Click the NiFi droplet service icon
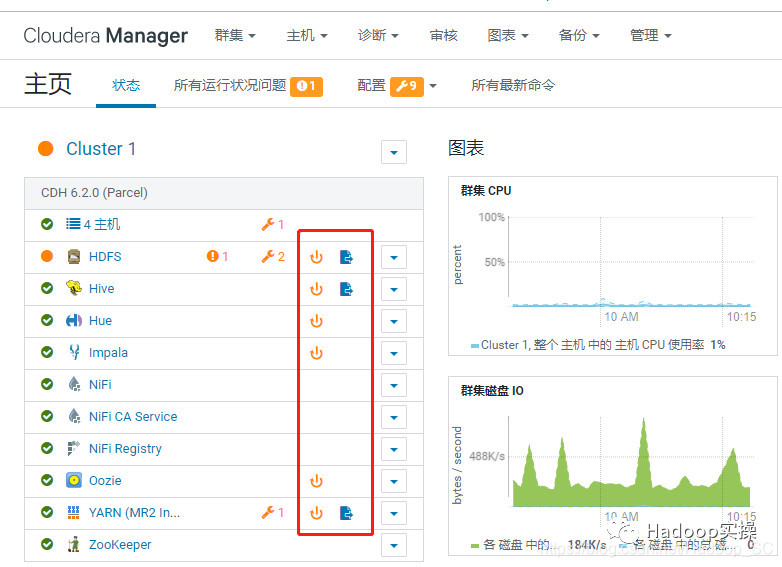This screenshot has width=782, height=567. (74, 384)
